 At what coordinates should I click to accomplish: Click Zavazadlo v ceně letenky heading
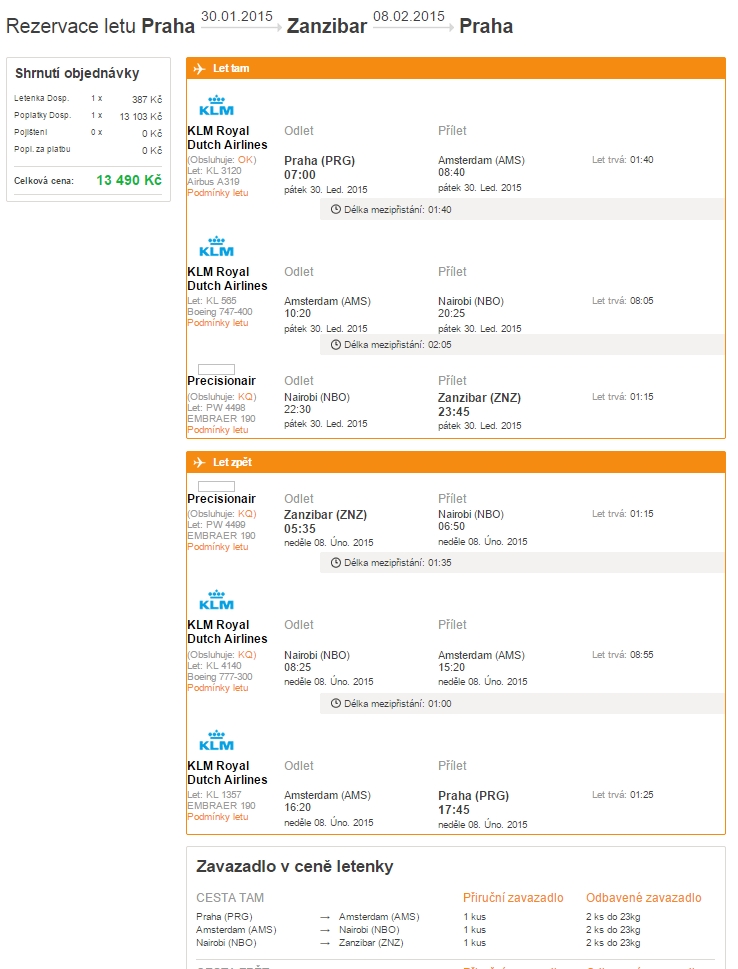294,866
